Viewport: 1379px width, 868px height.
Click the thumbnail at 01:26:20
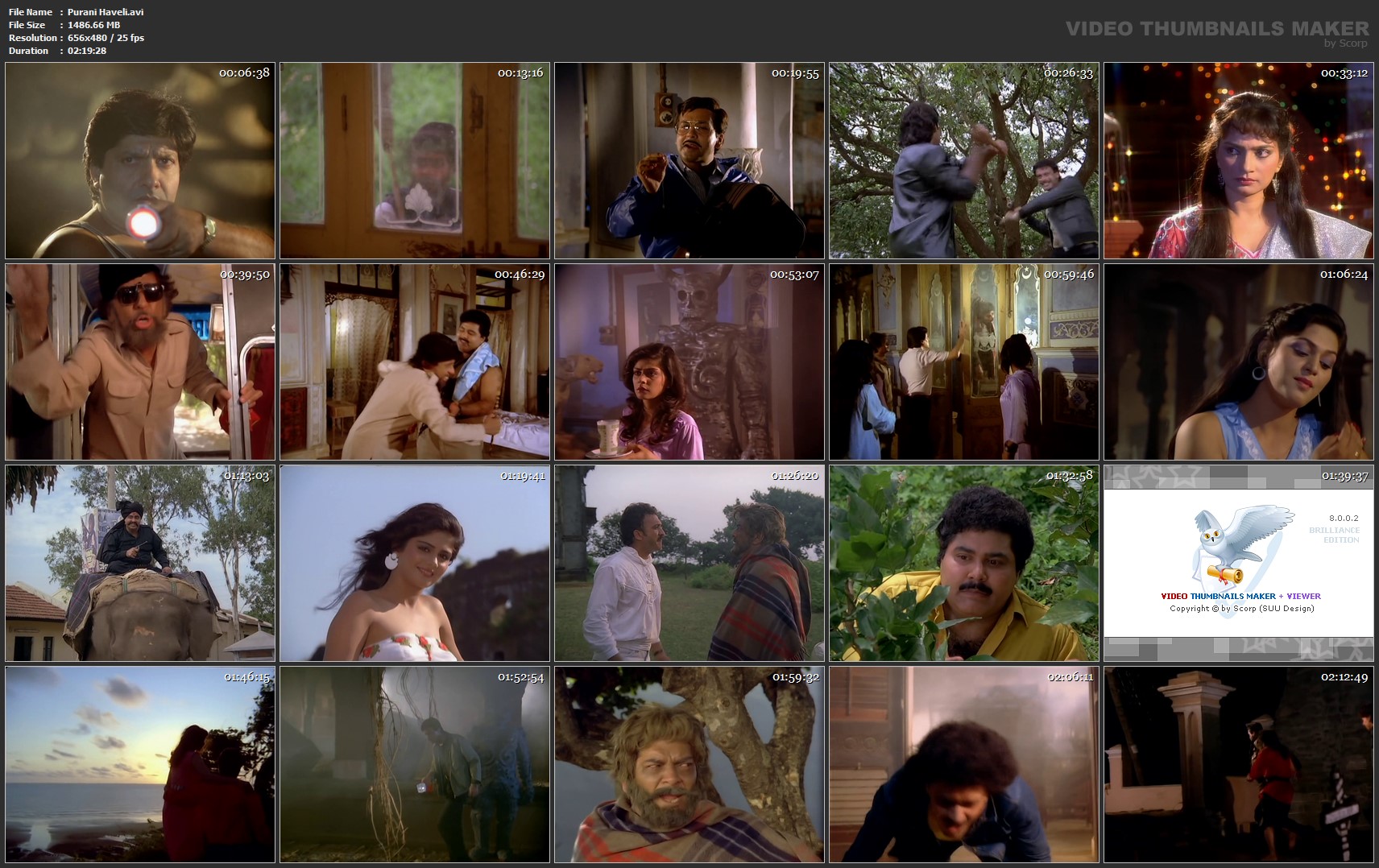(689, 564)
